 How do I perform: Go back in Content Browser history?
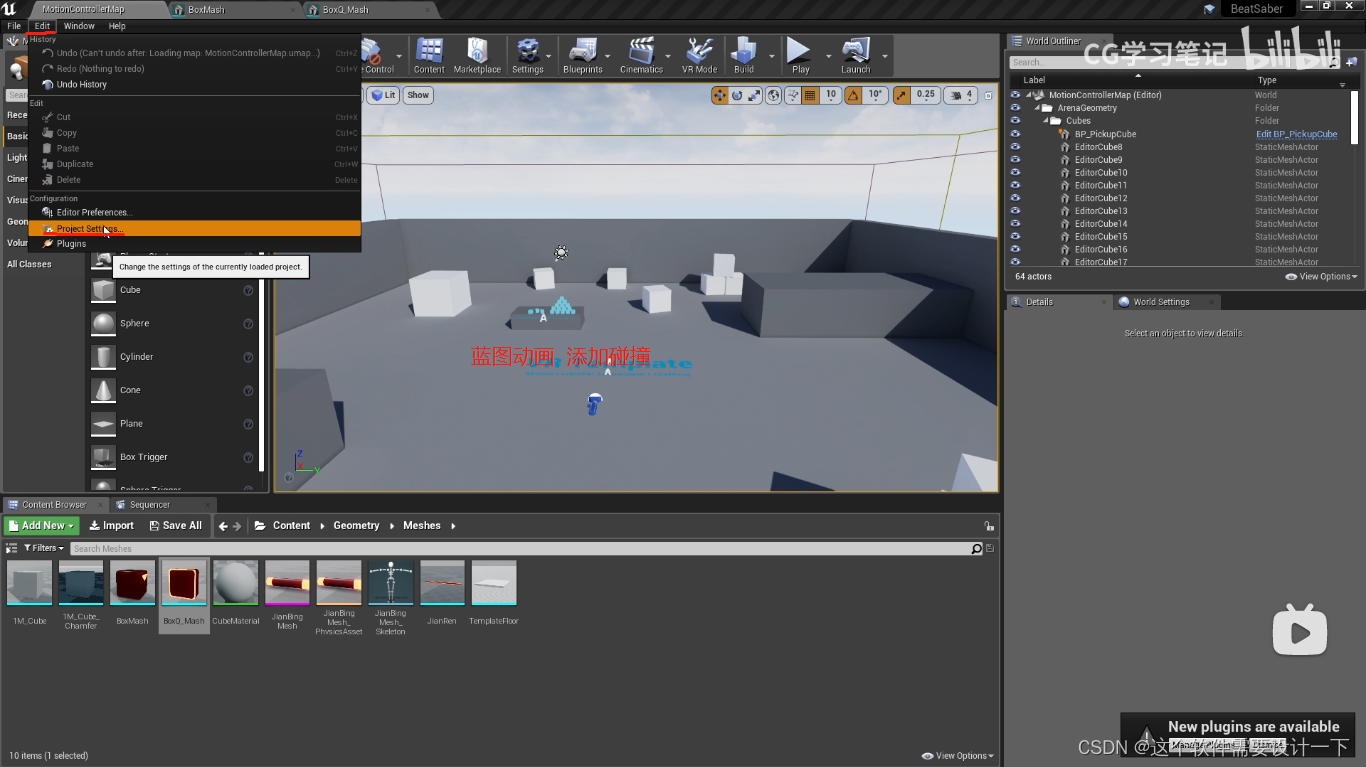pos(224,526)
